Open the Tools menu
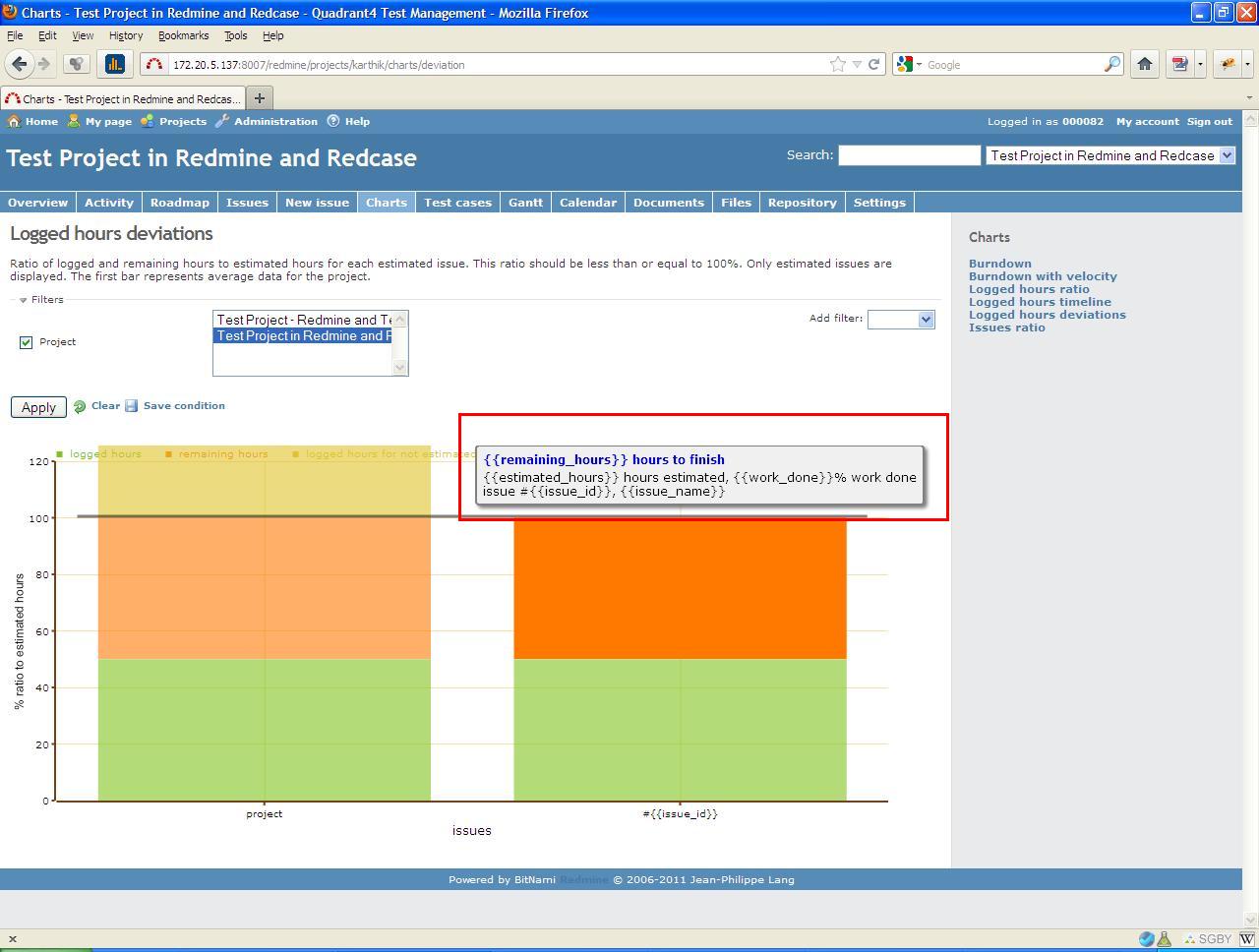1259x952 pixels. pyautogui.click(x=235, y=35)
